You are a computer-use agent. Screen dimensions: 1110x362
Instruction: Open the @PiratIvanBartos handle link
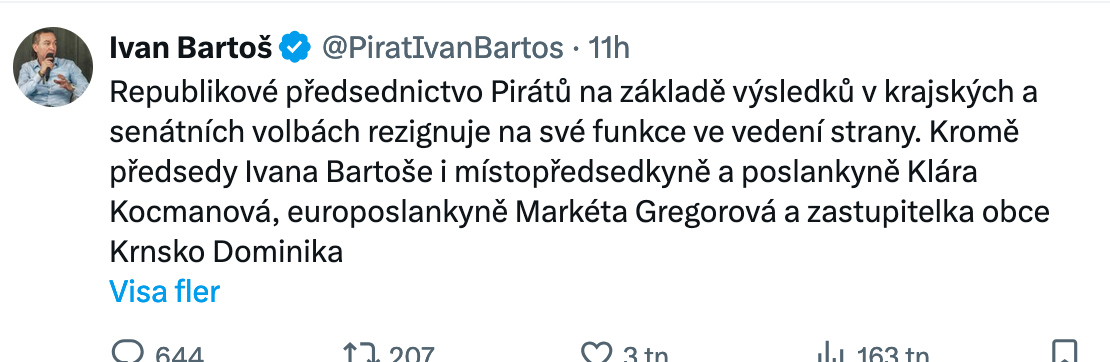443,48
